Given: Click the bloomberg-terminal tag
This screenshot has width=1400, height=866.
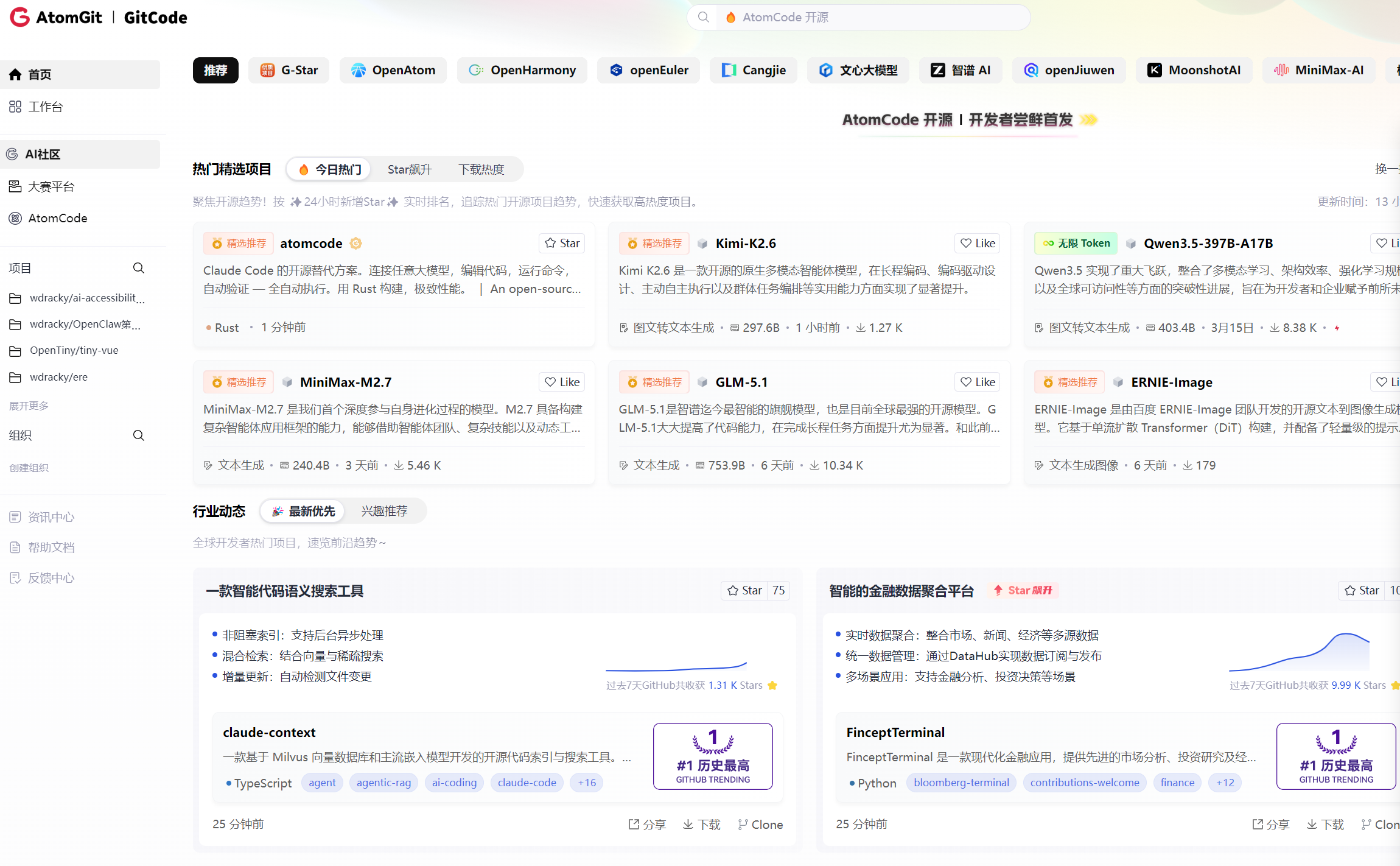Looking at the screenshot, I should (961, 783).
